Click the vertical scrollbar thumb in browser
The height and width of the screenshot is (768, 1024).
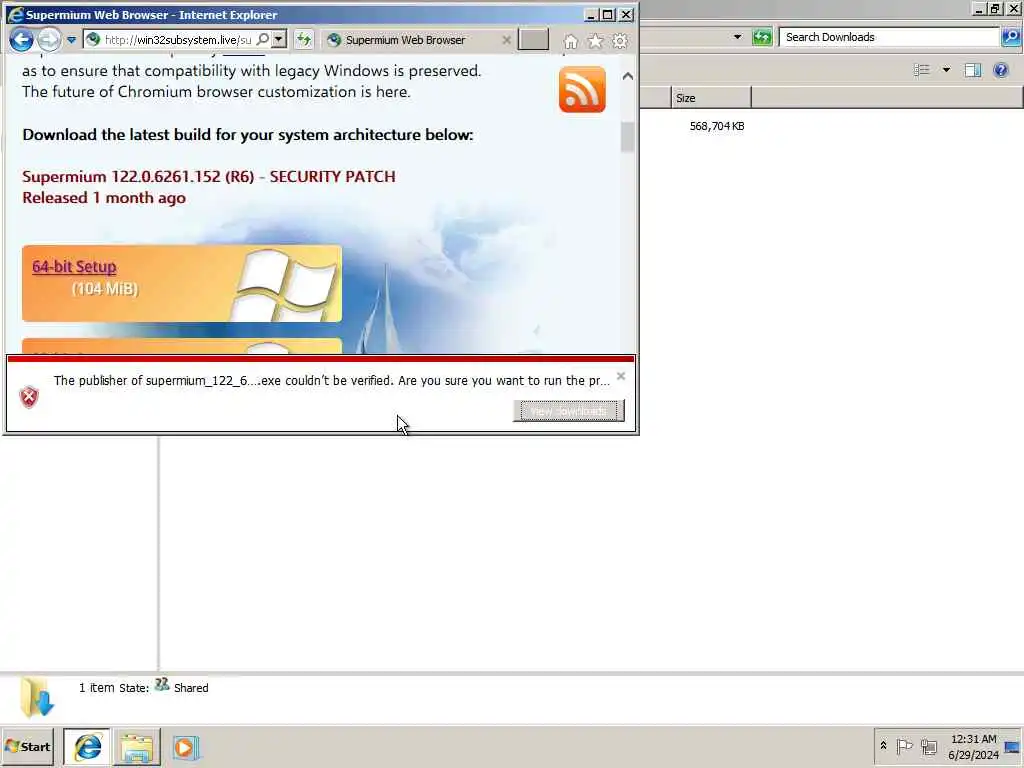(628, 137)
